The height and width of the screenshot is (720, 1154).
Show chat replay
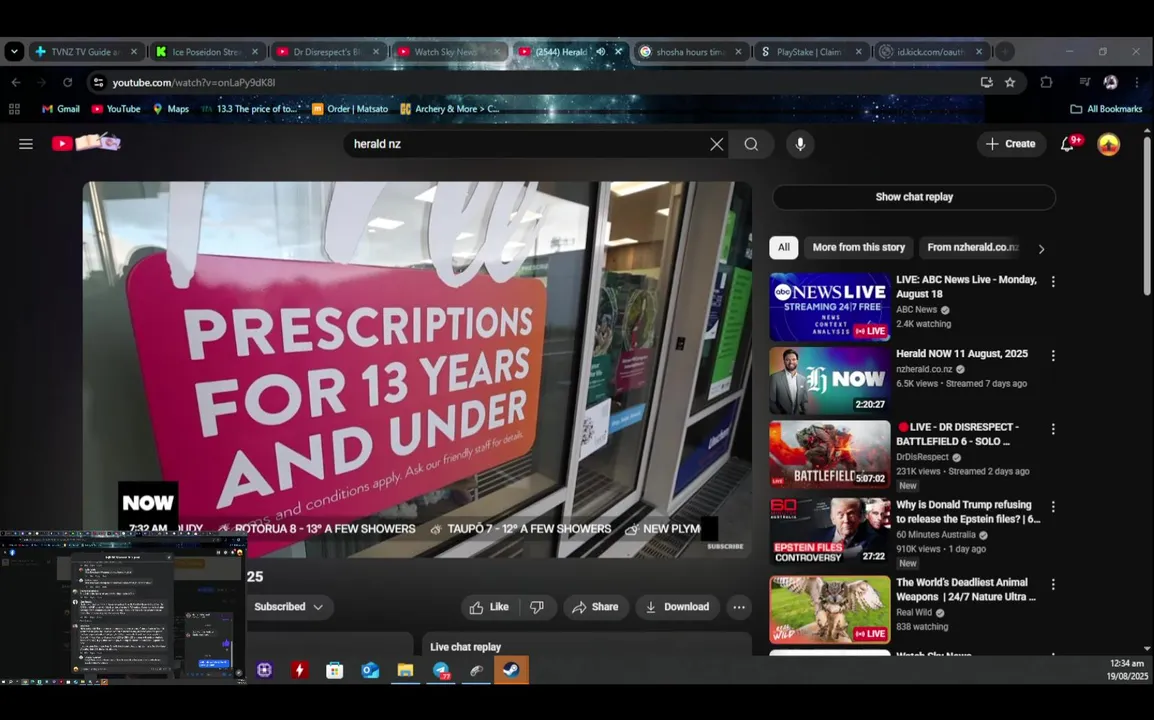pos(914,197)
